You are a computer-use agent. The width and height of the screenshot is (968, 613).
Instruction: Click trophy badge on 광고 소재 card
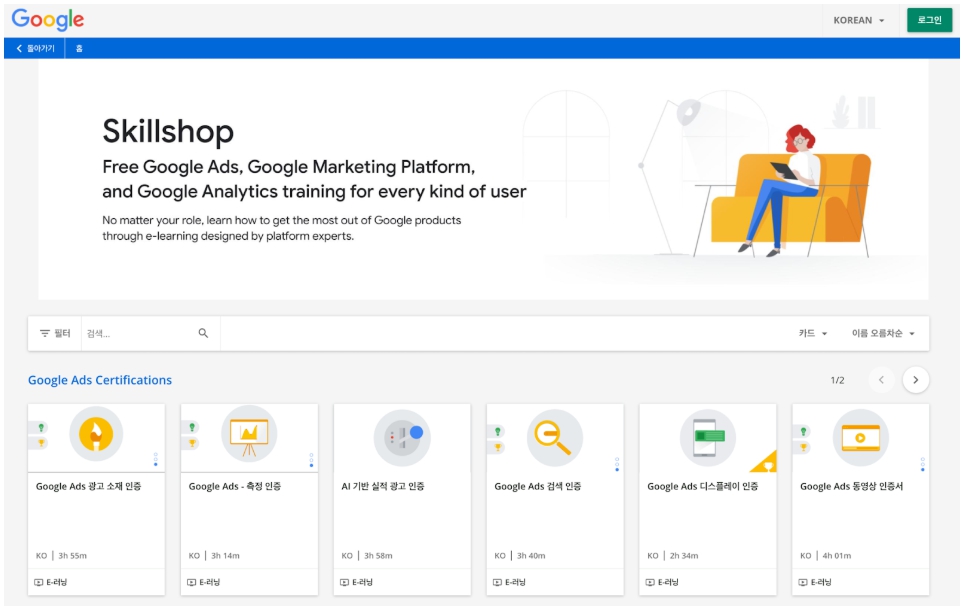point(40,443)
